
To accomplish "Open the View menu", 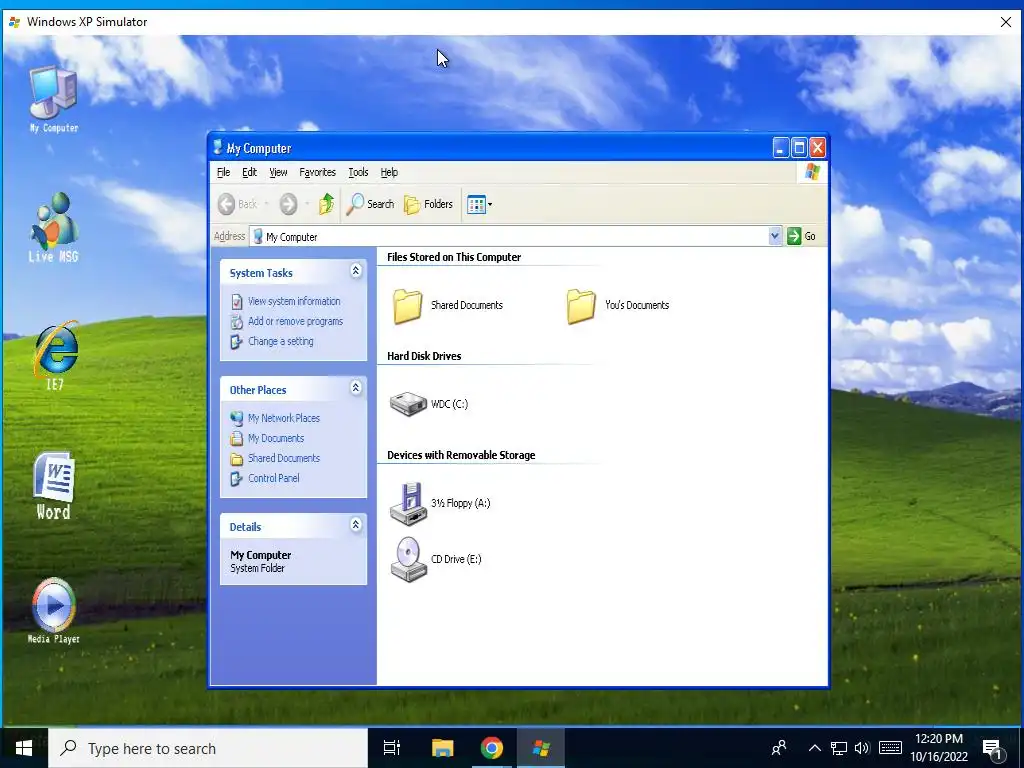I will point(278,172).
